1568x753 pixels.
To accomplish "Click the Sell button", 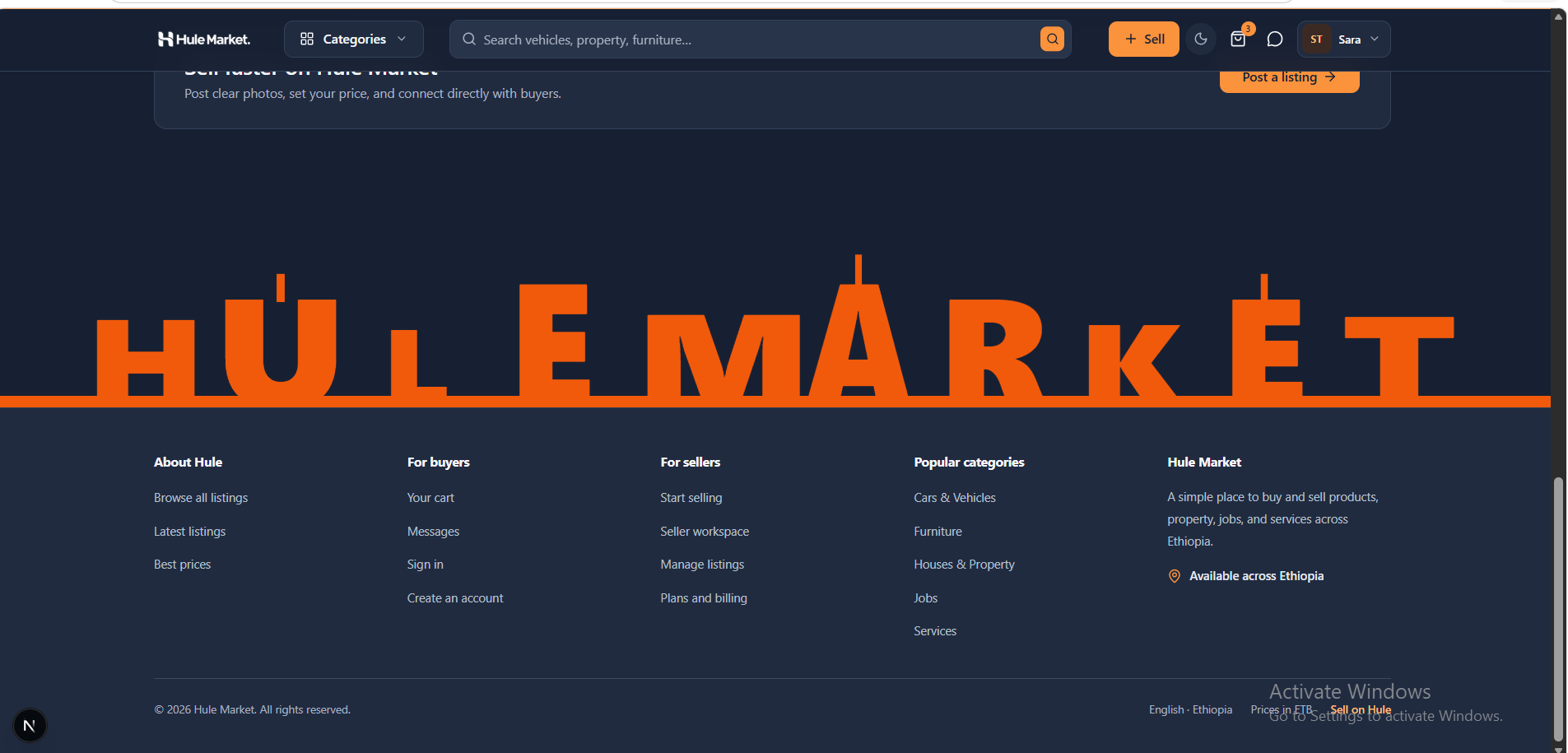I will point(1143,39).
